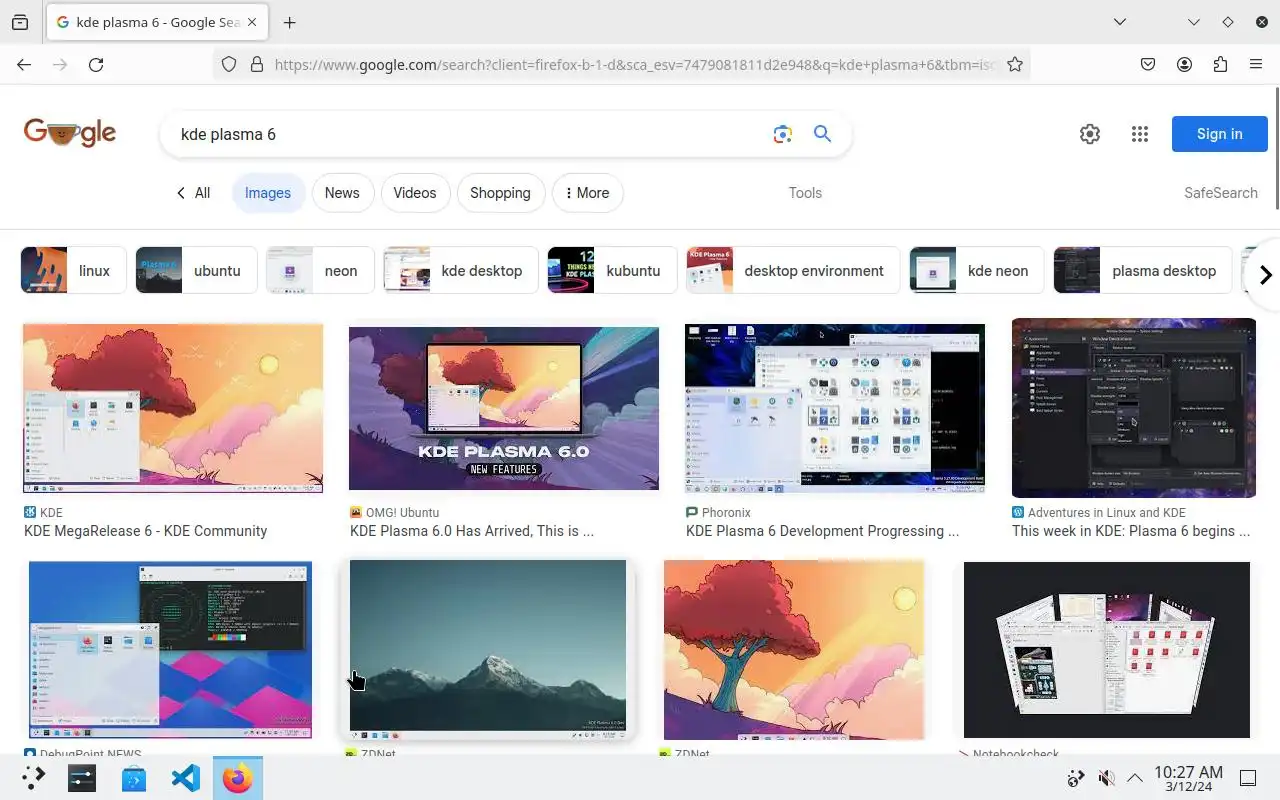Open the KDE PLASMA 6.0 New Features thumbnail
This screenshot has height=800, width=1280.
504,408
